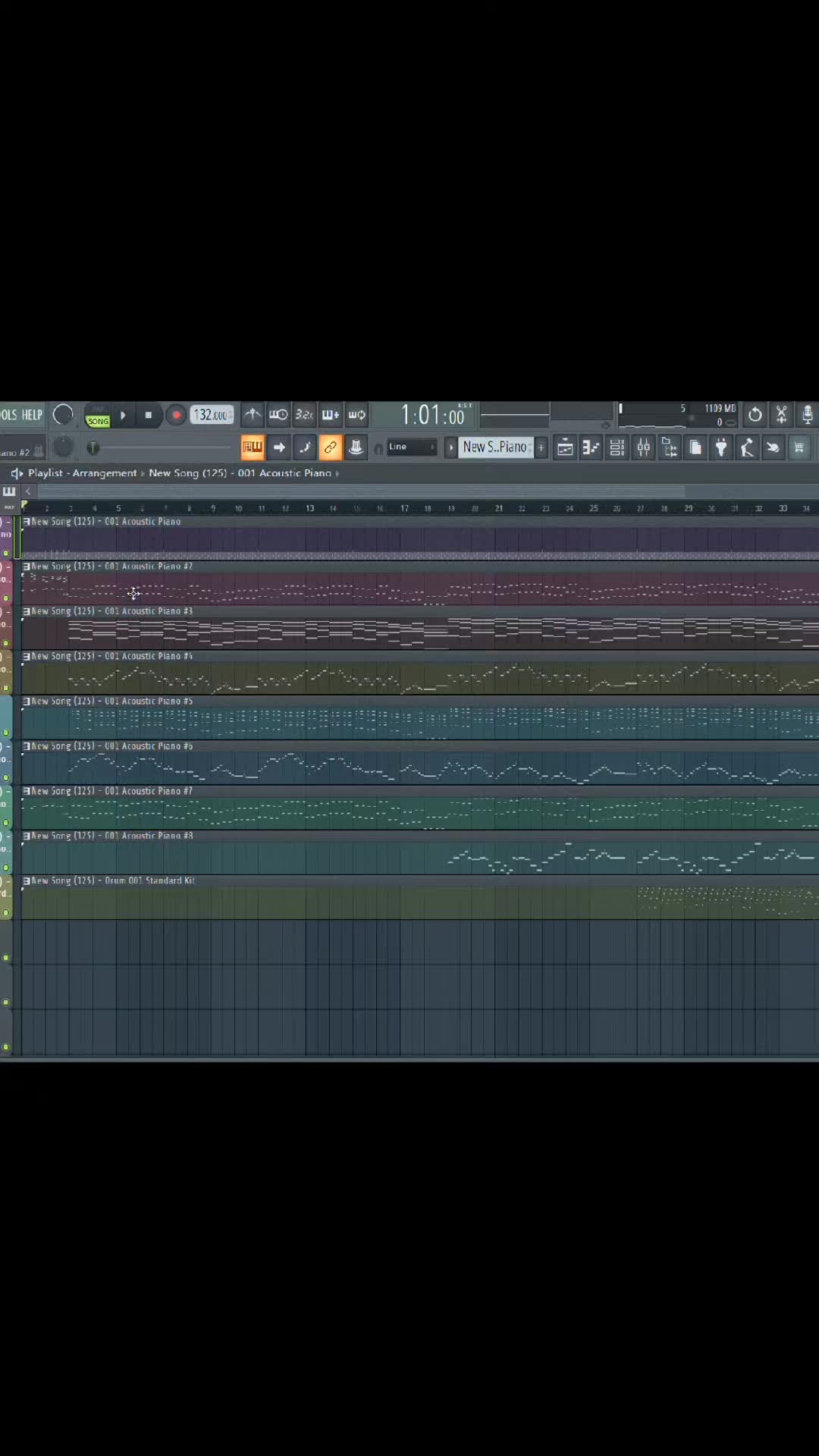Viewport: 819px width, 1456px height.
Task: Open clip menu of Drum 001 Standard Kit
Action: 27,881
